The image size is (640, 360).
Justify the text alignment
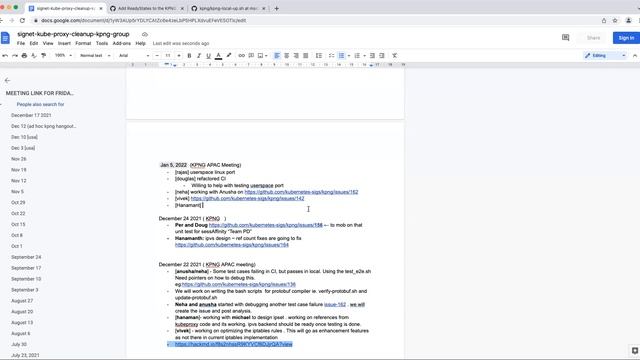coord(305,56)
